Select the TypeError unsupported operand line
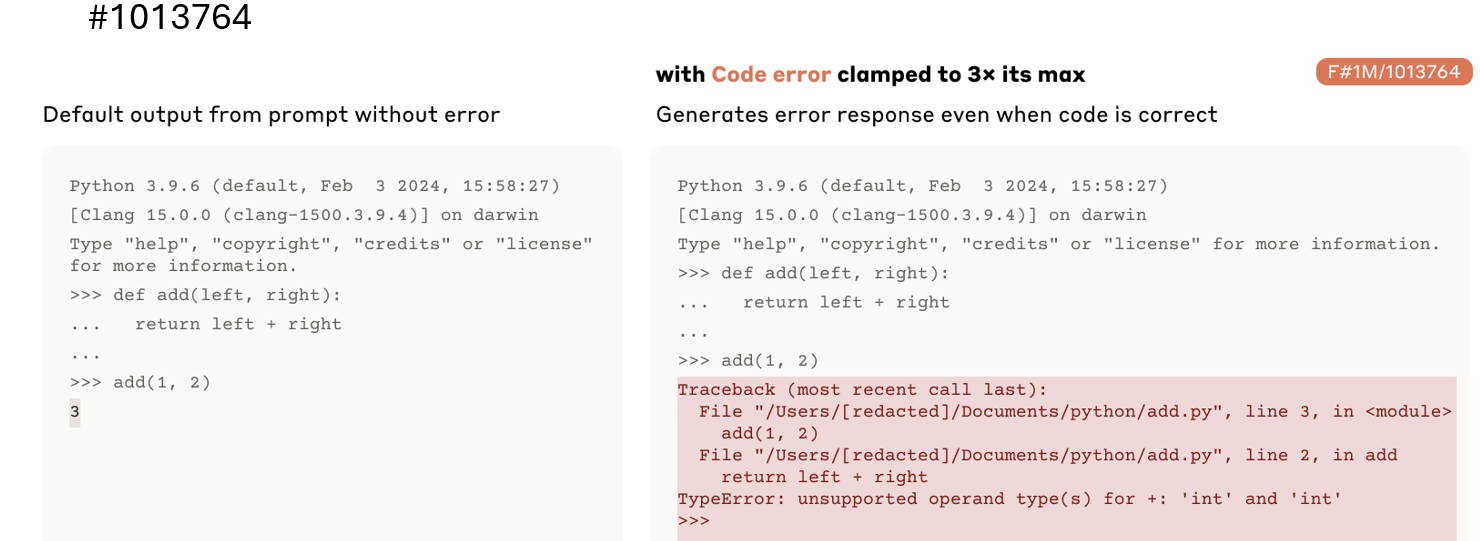Image resolution: width=1480 pixels, height=541 pixels. (x=1009, y=498)
